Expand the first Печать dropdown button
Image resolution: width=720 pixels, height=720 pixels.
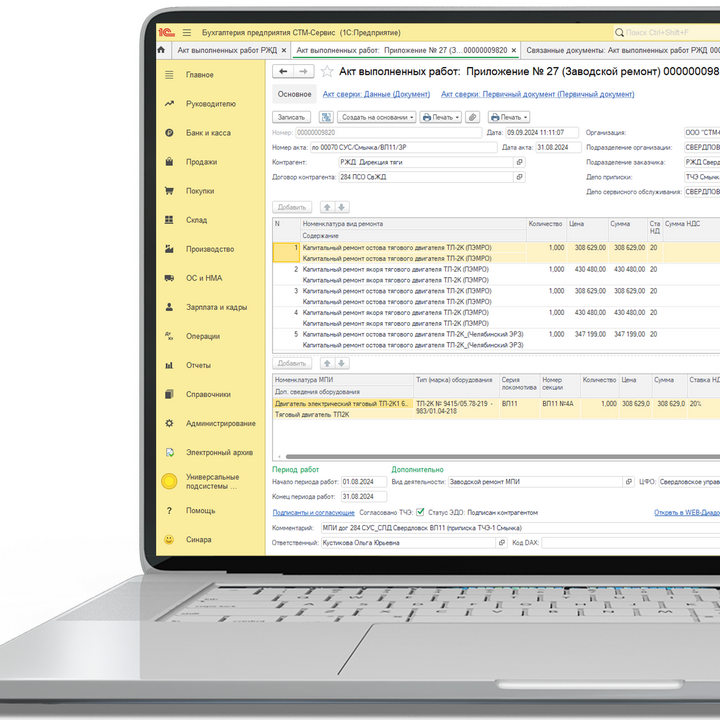pos(440,117)
